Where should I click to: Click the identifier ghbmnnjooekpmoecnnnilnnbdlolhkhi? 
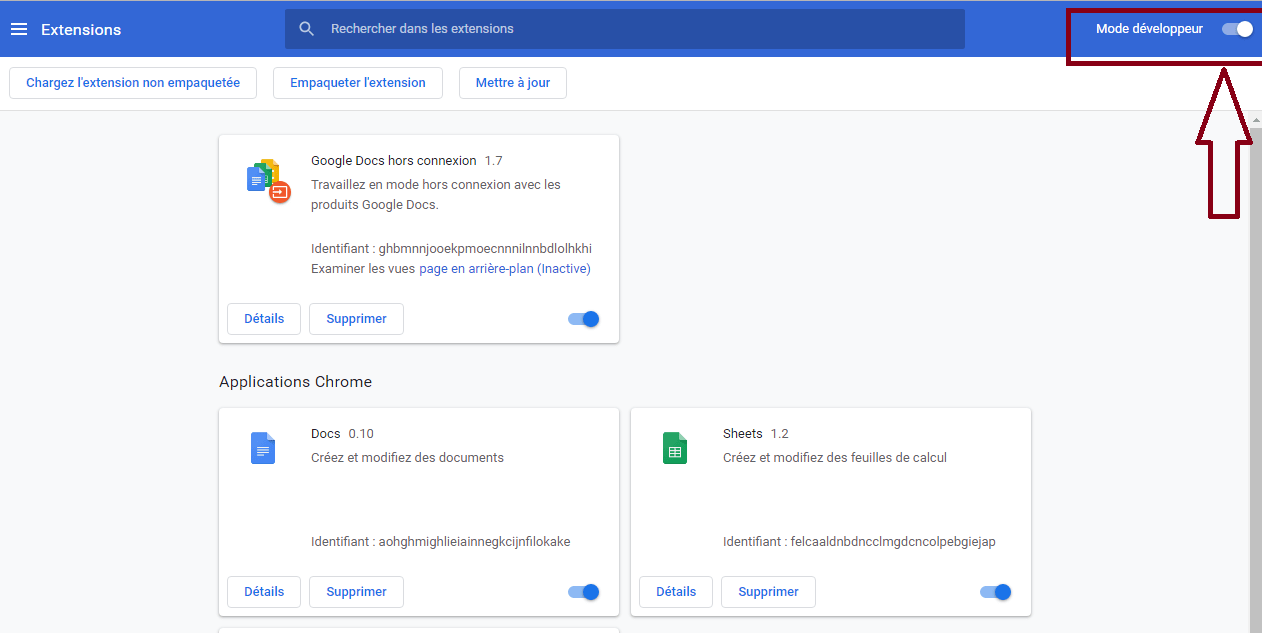485,249
